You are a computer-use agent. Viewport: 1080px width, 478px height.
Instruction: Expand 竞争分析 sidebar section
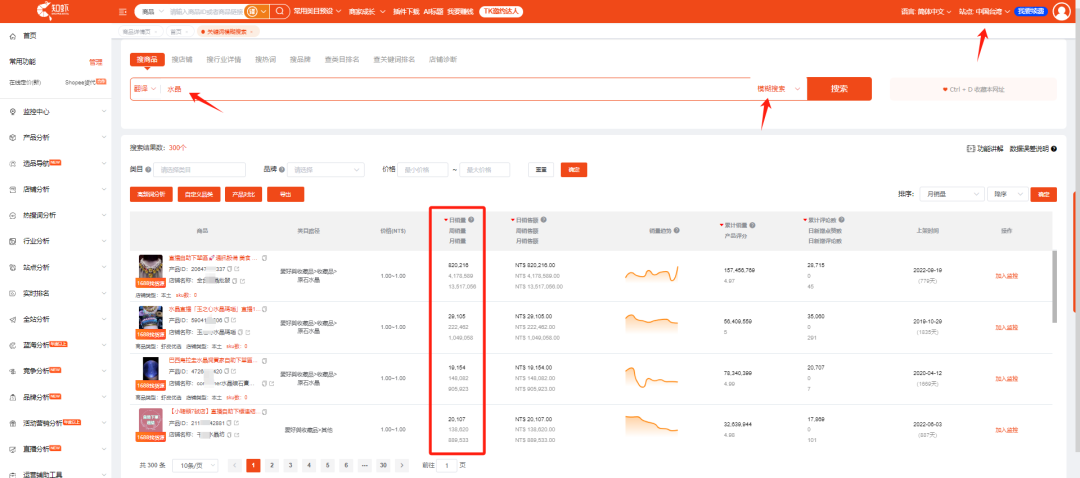click(54, 371)
